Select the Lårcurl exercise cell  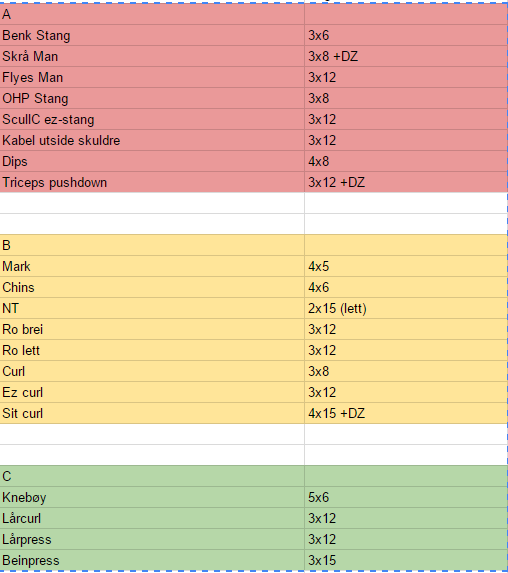coord(152,518)
